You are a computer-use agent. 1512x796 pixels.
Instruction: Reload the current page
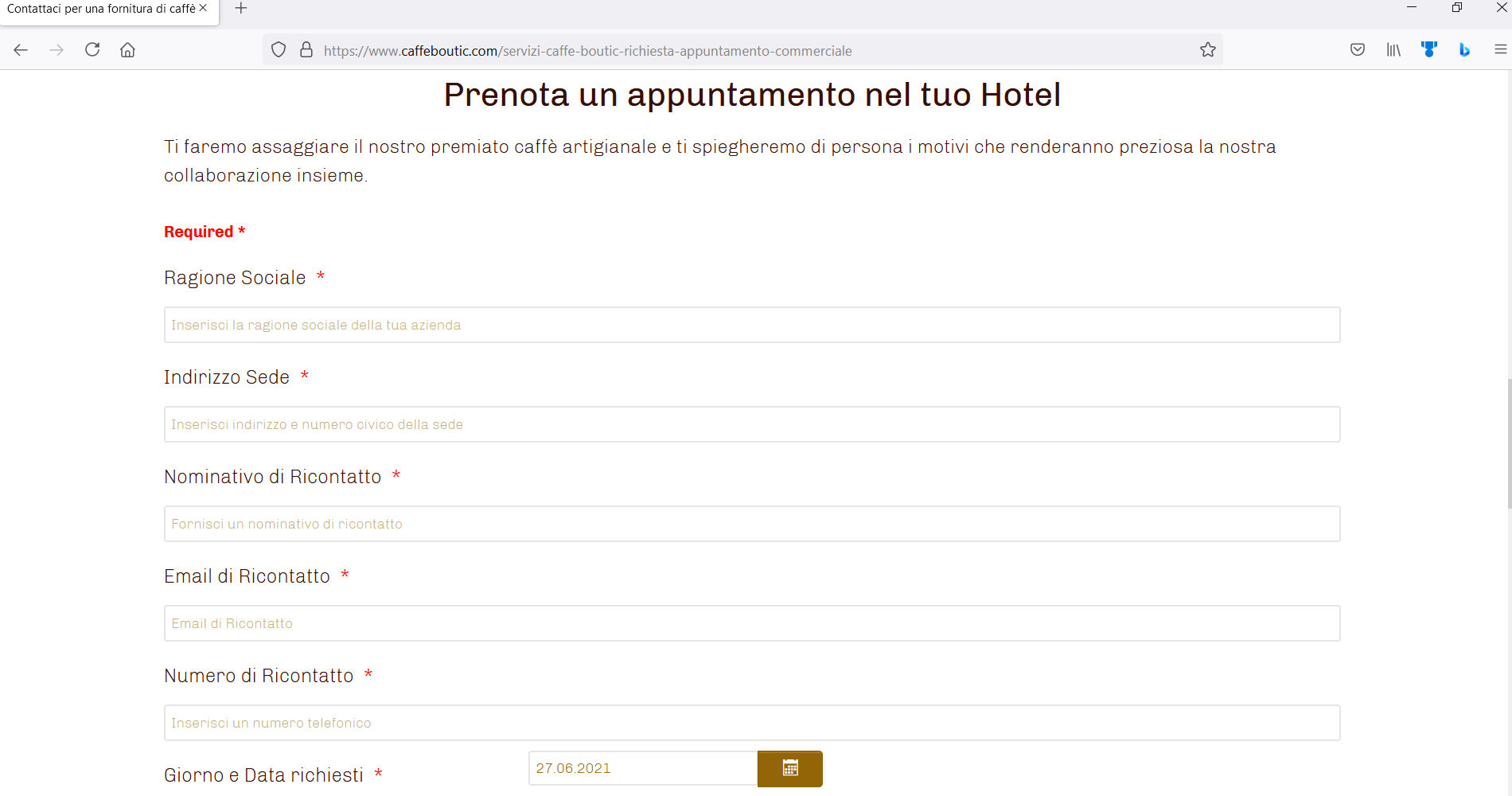[x=92, y=50]
